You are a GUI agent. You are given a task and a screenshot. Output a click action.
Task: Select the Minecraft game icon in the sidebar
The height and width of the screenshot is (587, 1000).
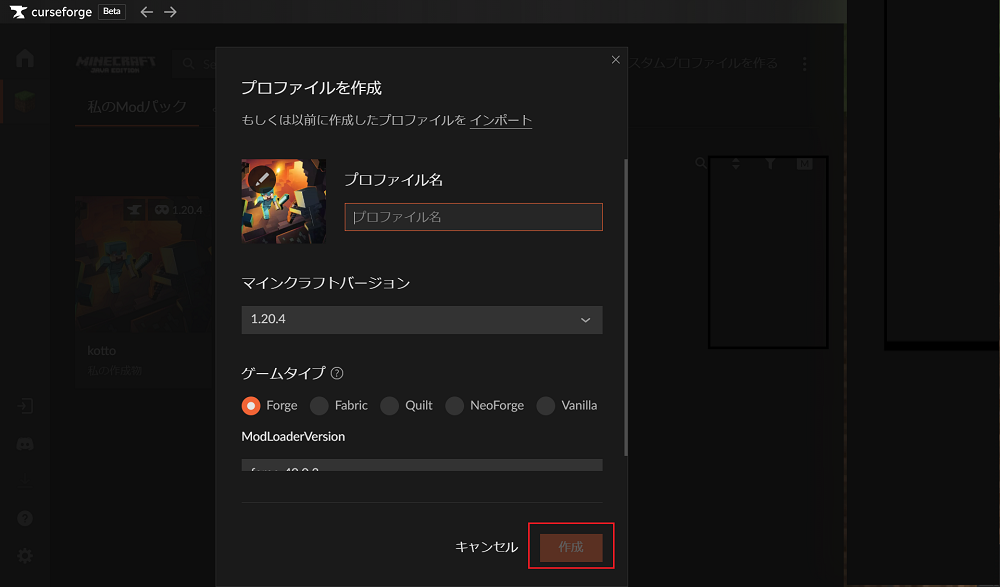[x=25, y=104]
